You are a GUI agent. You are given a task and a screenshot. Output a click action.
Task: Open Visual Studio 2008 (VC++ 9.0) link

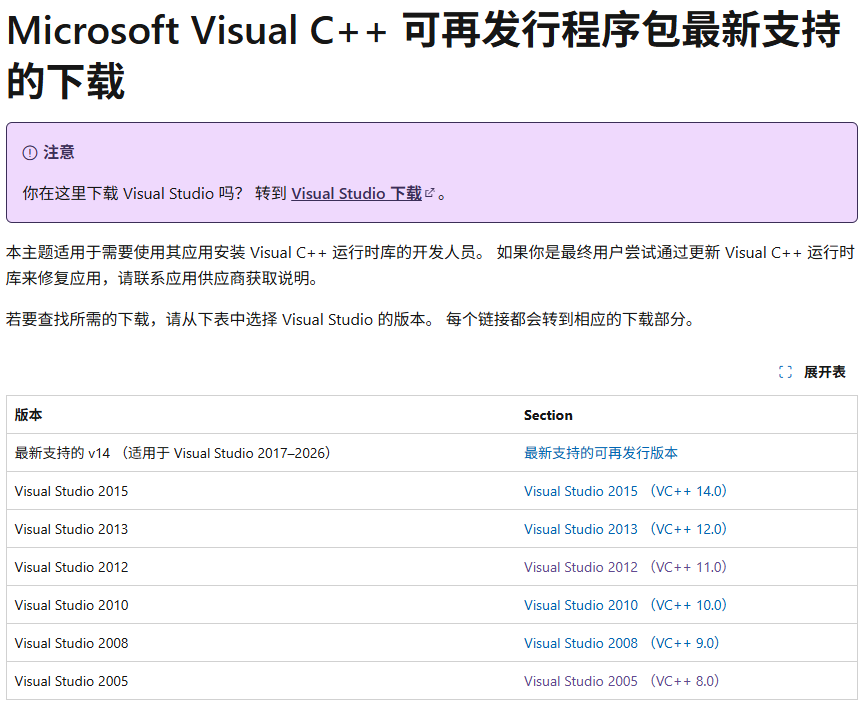(x=621, y=643)
